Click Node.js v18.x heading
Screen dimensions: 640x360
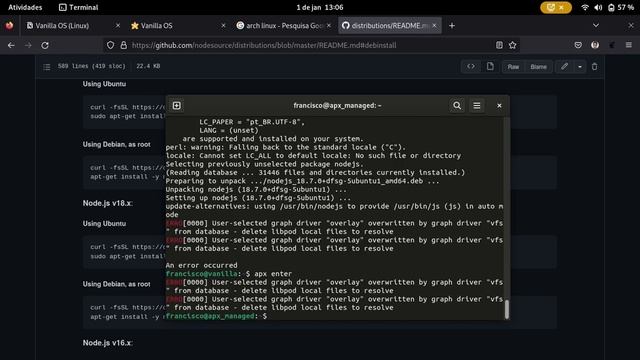(107, 203)
